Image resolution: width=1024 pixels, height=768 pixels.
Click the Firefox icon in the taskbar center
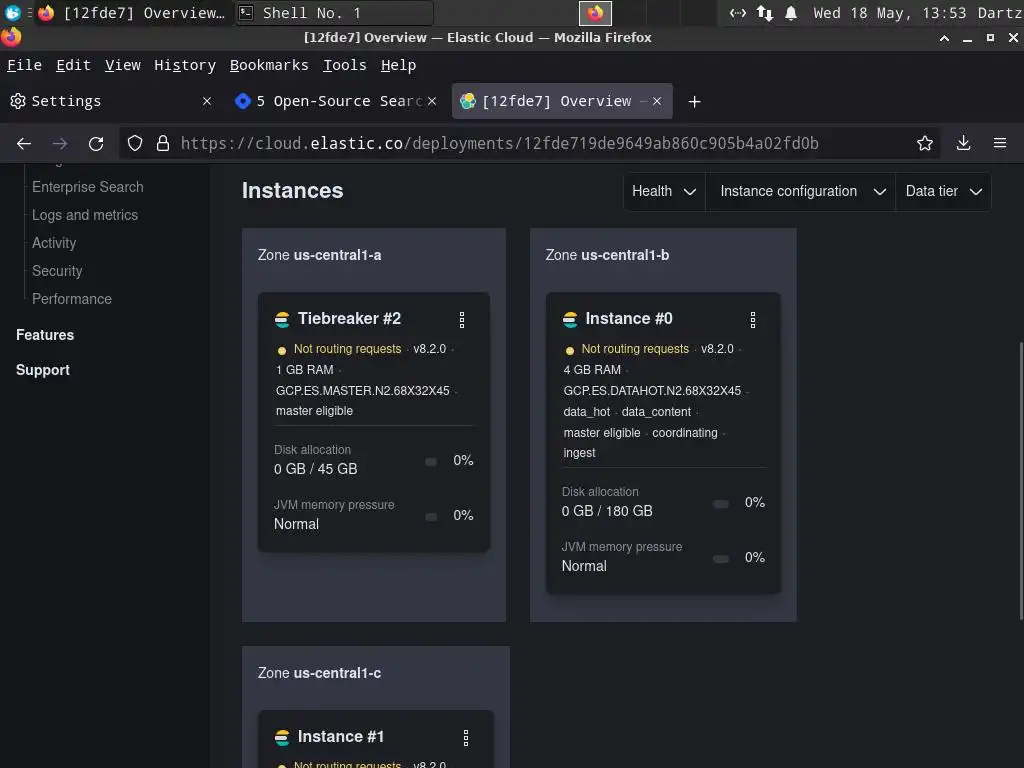click(x=595, y=13)
